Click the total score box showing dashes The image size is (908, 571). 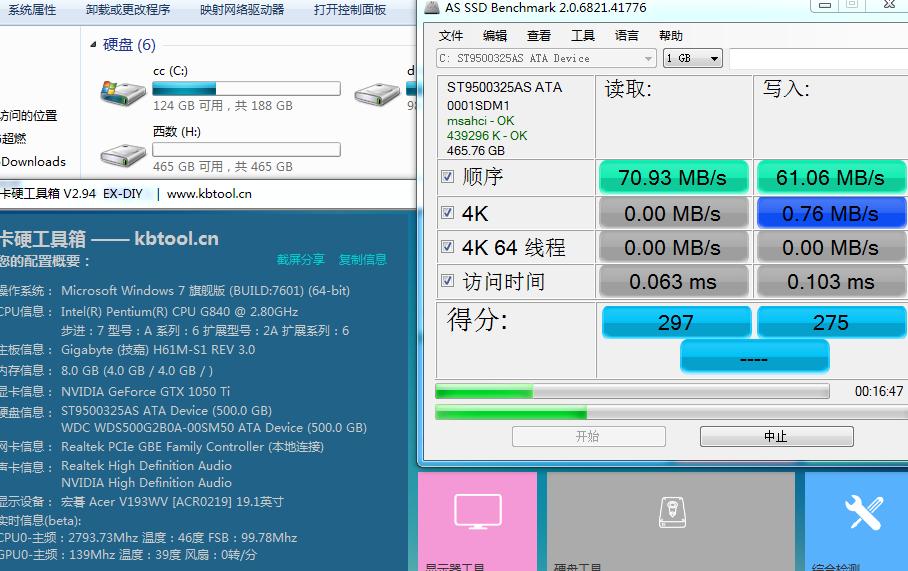(x=754, y=357)
